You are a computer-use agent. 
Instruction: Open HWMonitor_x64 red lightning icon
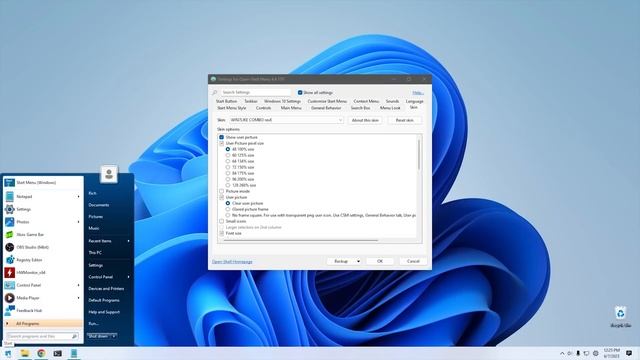9,272
